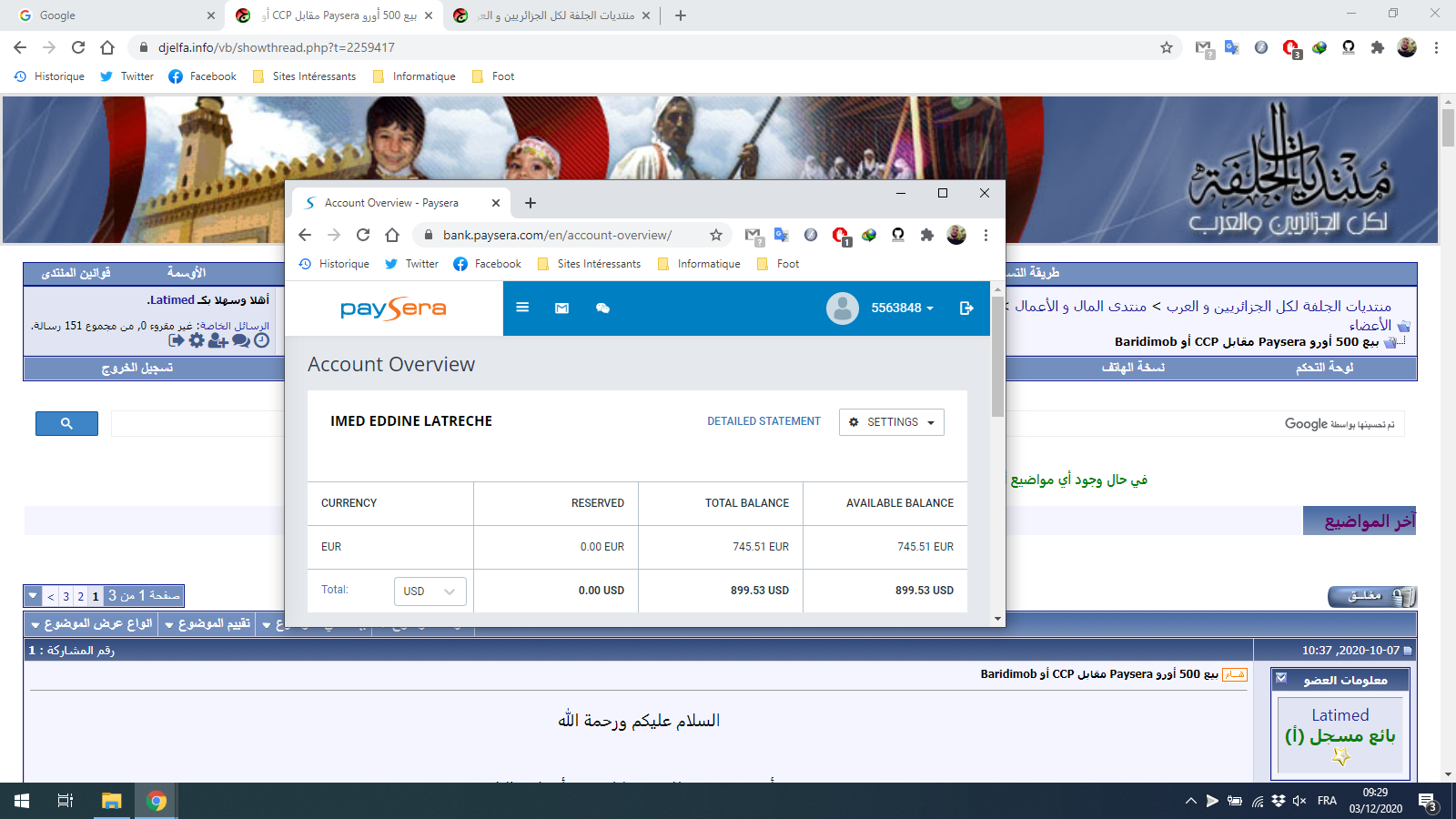The width and height of the screenshot is (1456, 819).
Task: Click Gmail checker extension in main window
Action: (x=1204, y=48)
